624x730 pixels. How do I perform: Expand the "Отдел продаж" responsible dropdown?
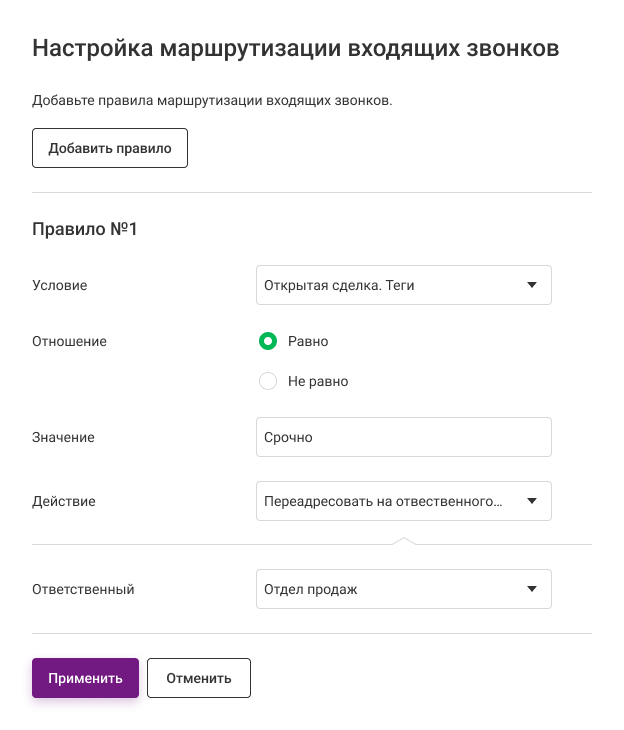pyautogui.click(x=390, y=589)
